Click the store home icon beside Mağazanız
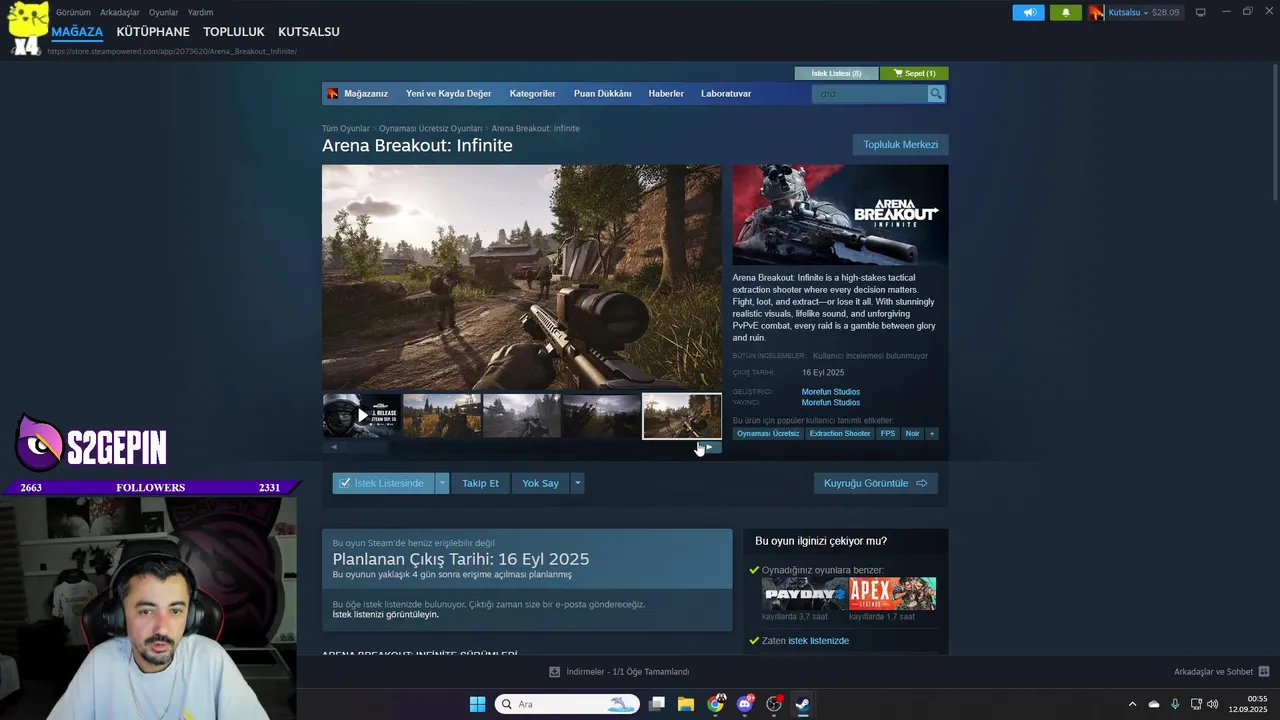1280x720 pixels. (333, 93)
